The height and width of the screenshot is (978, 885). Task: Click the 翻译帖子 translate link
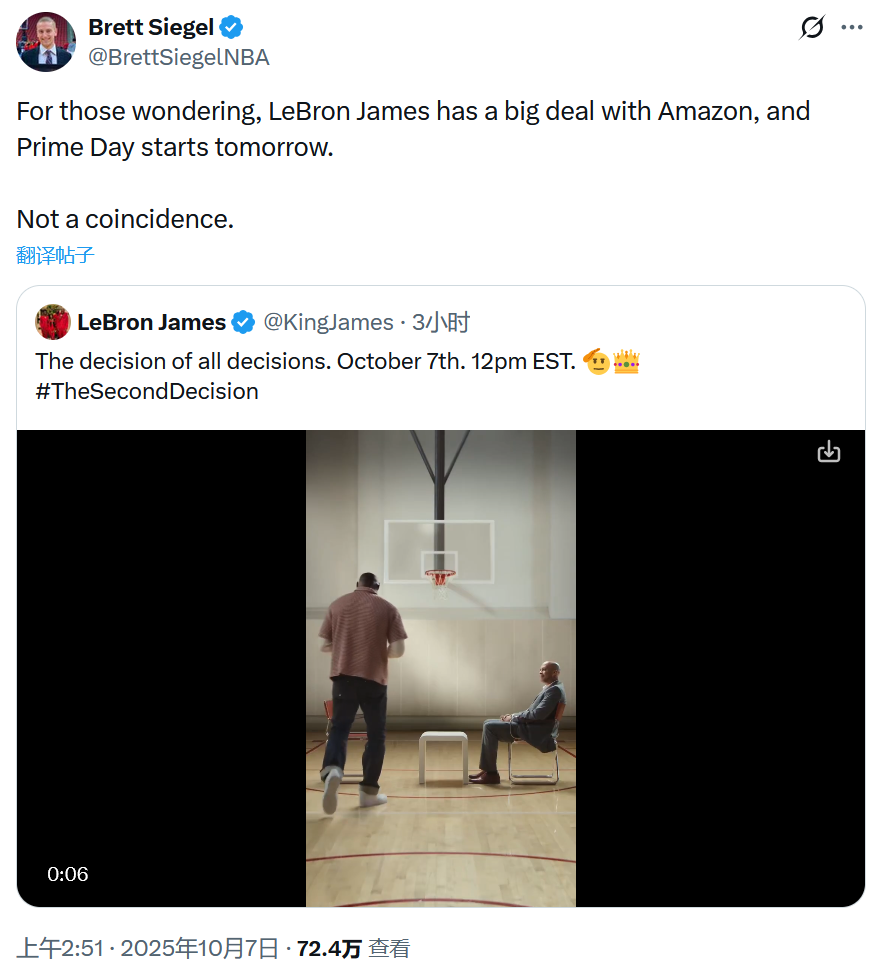[x=56, y=255]
